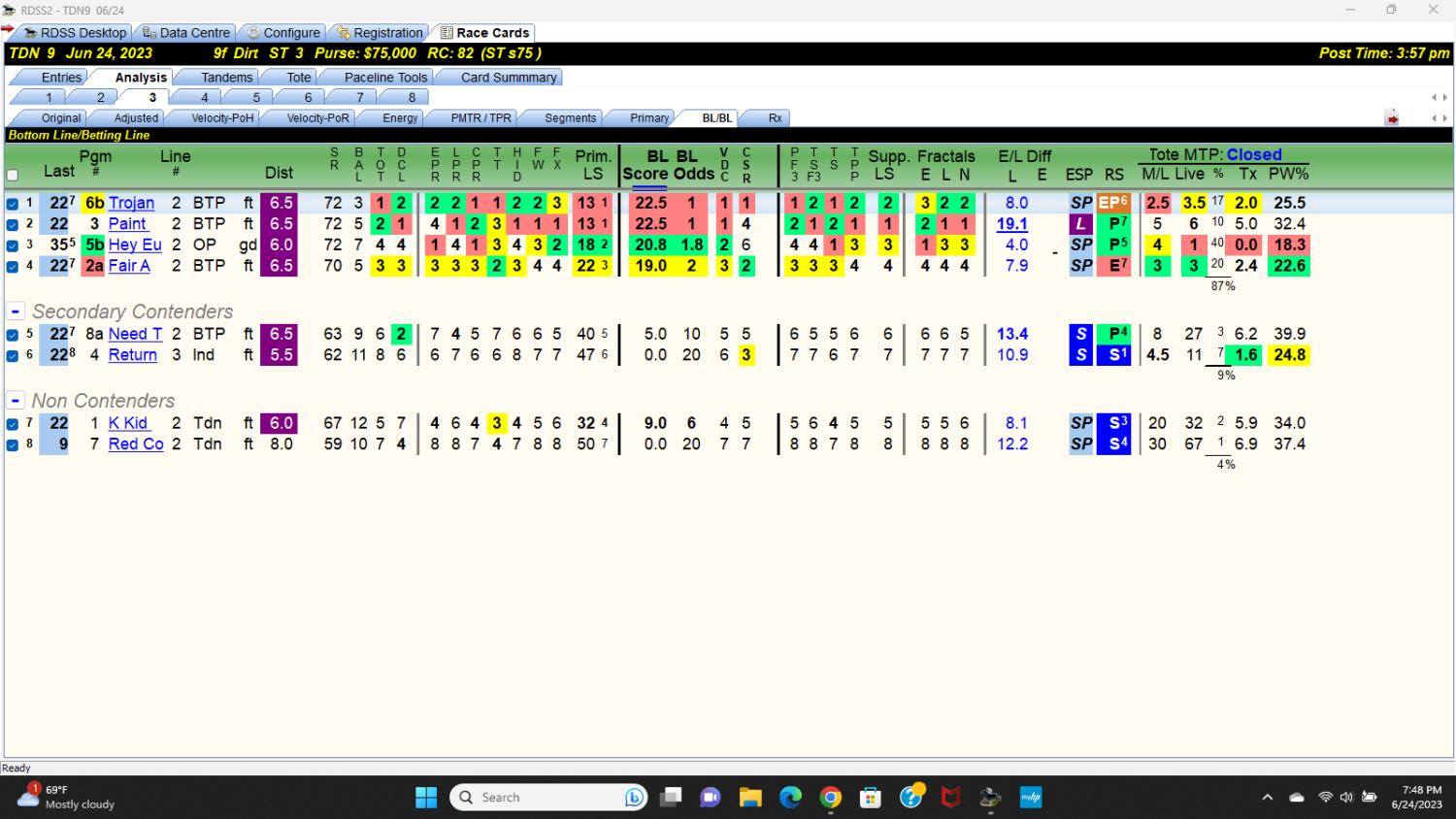Launch Teams Chat from the taskbar
1456x819 pixels.
[x=711, y=798]
